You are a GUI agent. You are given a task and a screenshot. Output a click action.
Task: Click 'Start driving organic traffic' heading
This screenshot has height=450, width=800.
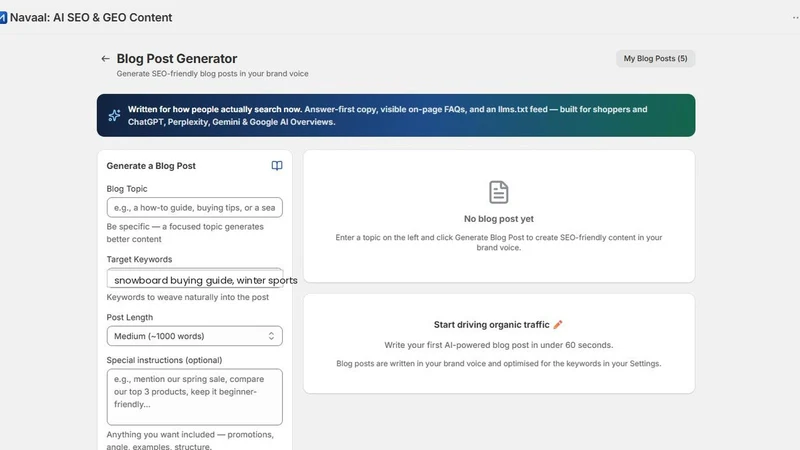click(x=491, y=324)
